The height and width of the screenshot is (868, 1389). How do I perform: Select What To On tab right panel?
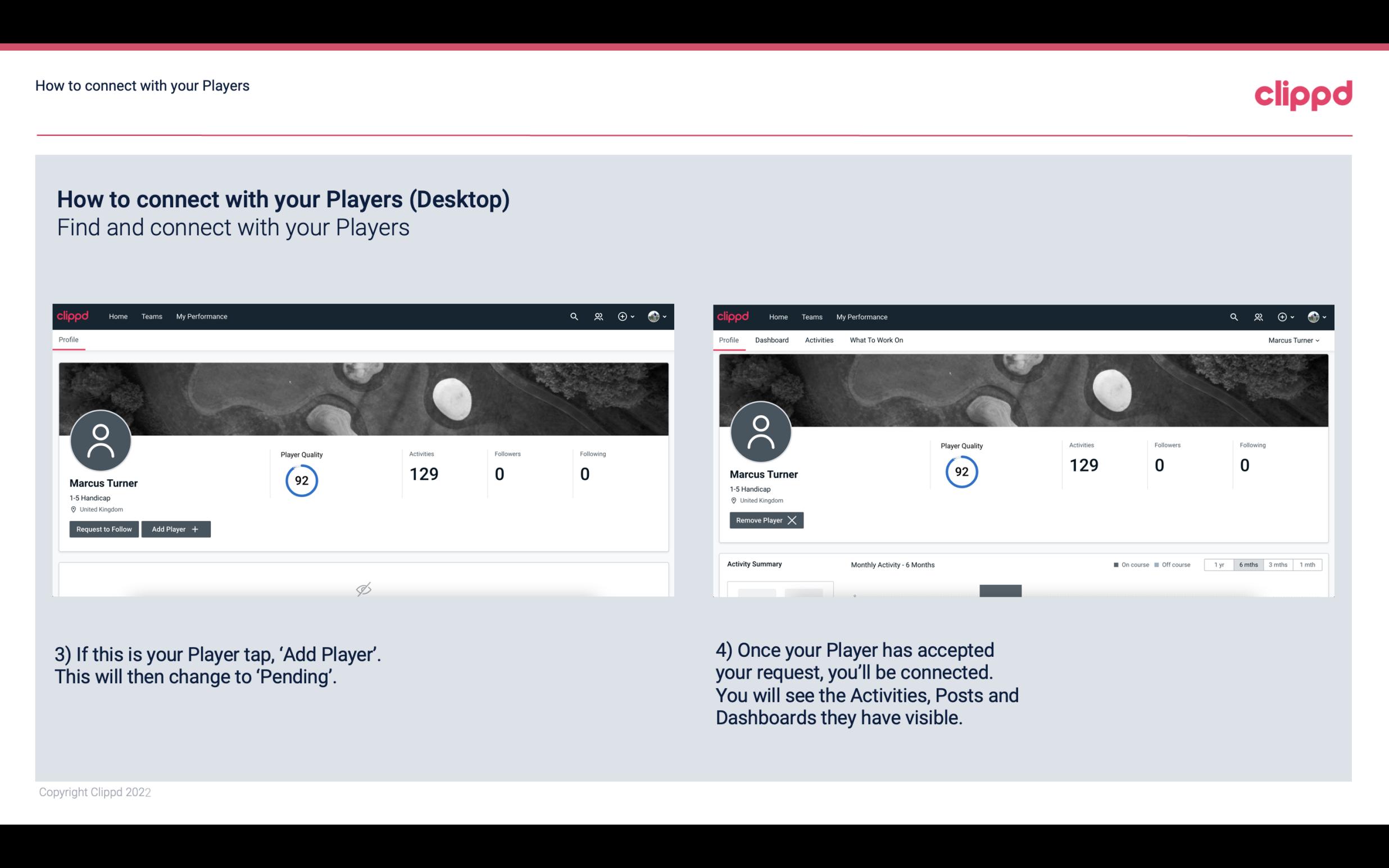coord(876,339)
